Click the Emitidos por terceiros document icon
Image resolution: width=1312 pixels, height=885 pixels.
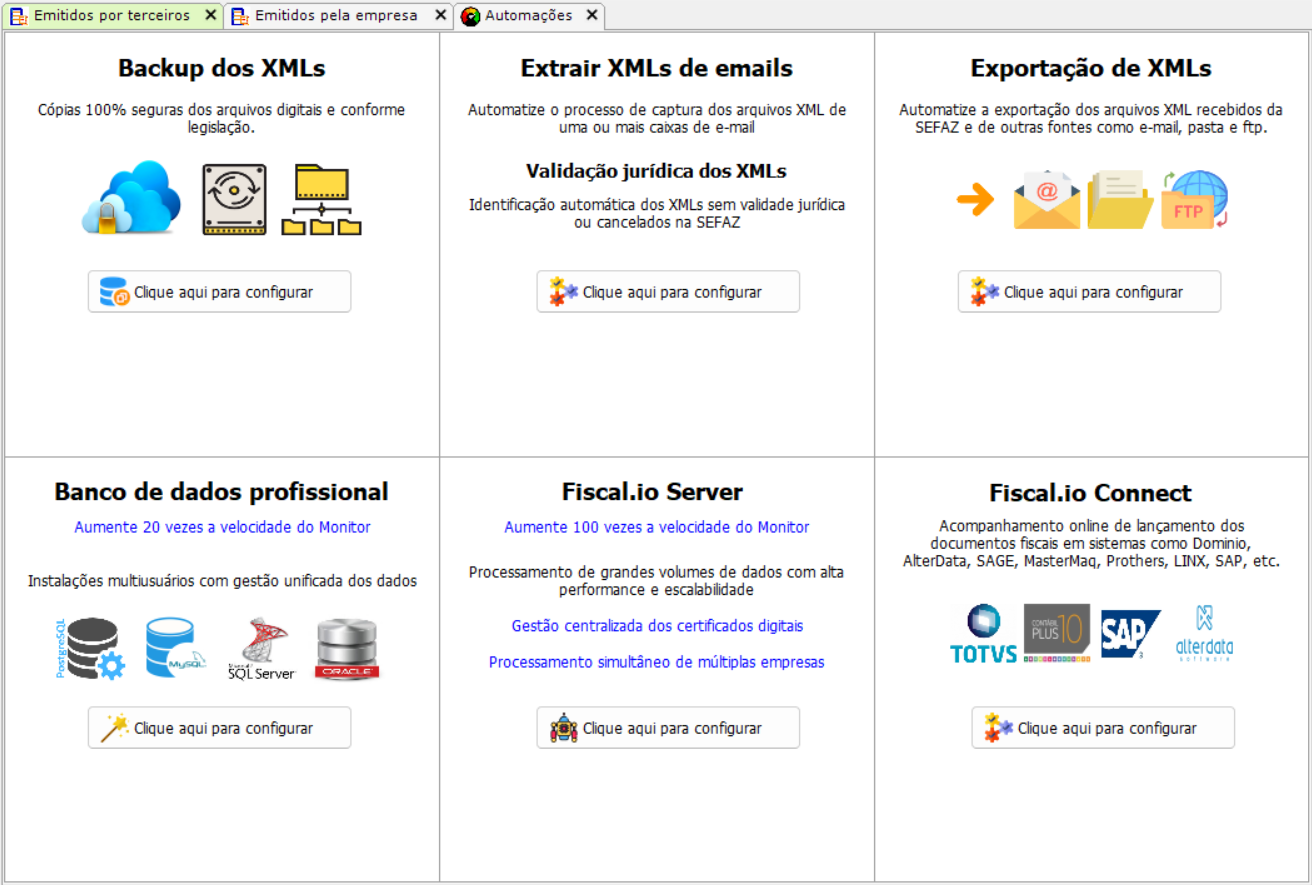19,16
